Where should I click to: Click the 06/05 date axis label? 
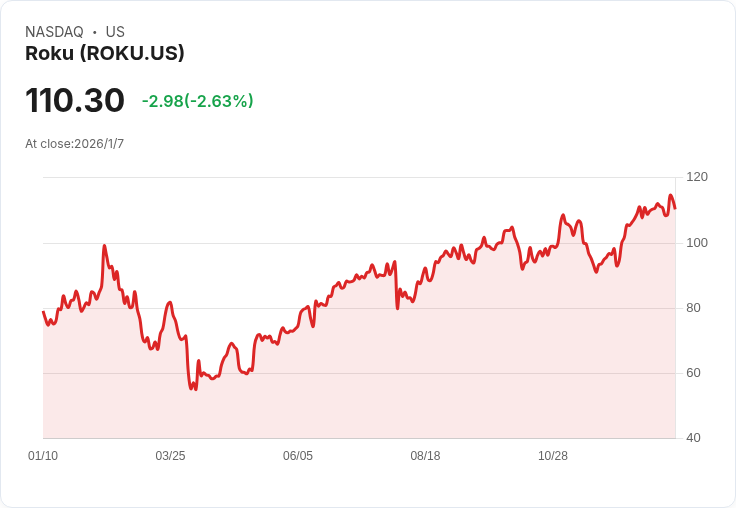[298, 456]
